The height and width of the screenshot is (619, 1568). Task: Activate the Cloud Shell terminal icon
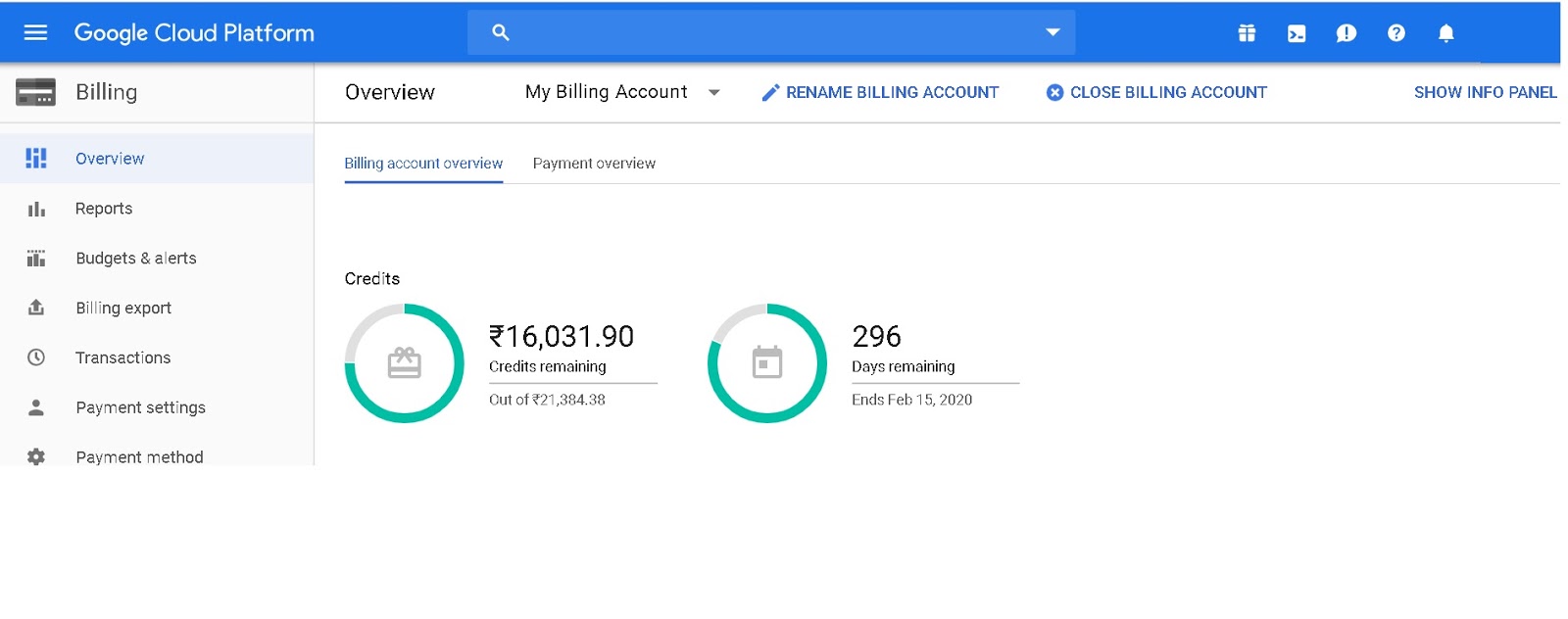coord(1297,33)
